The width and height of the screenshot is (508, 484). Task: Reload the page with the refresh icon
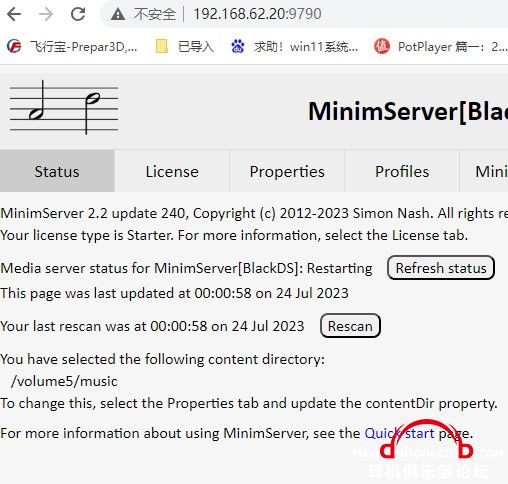coord(78,14)
